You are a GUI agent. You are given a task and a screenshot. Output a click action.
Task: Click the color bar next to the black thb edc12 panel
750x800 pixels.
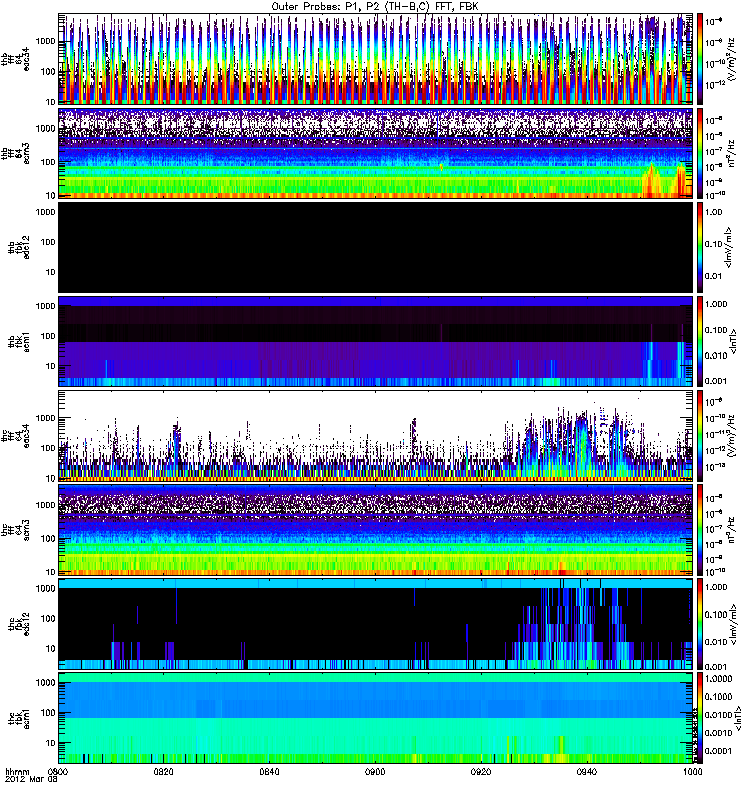pyautogui.click(x=703, y=247)
